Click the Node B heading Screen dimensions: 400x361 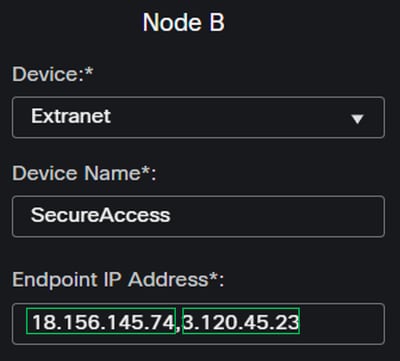coord(184,23)
